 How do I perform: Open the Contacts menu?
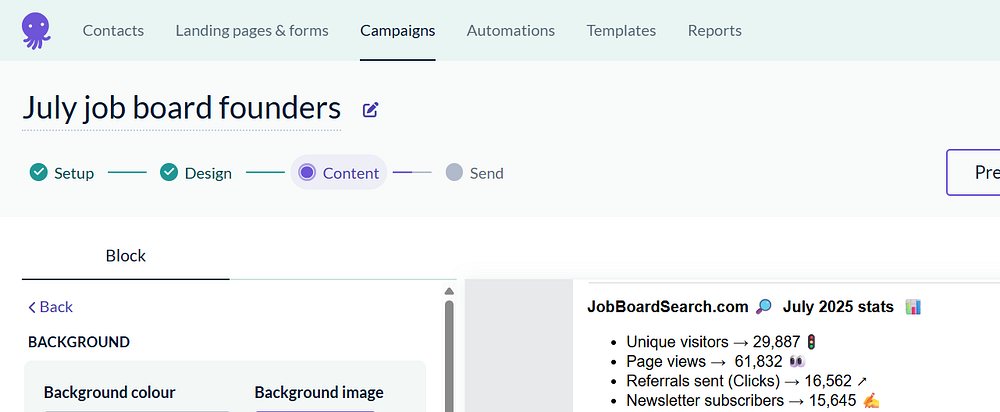click(x=113, y=30)
